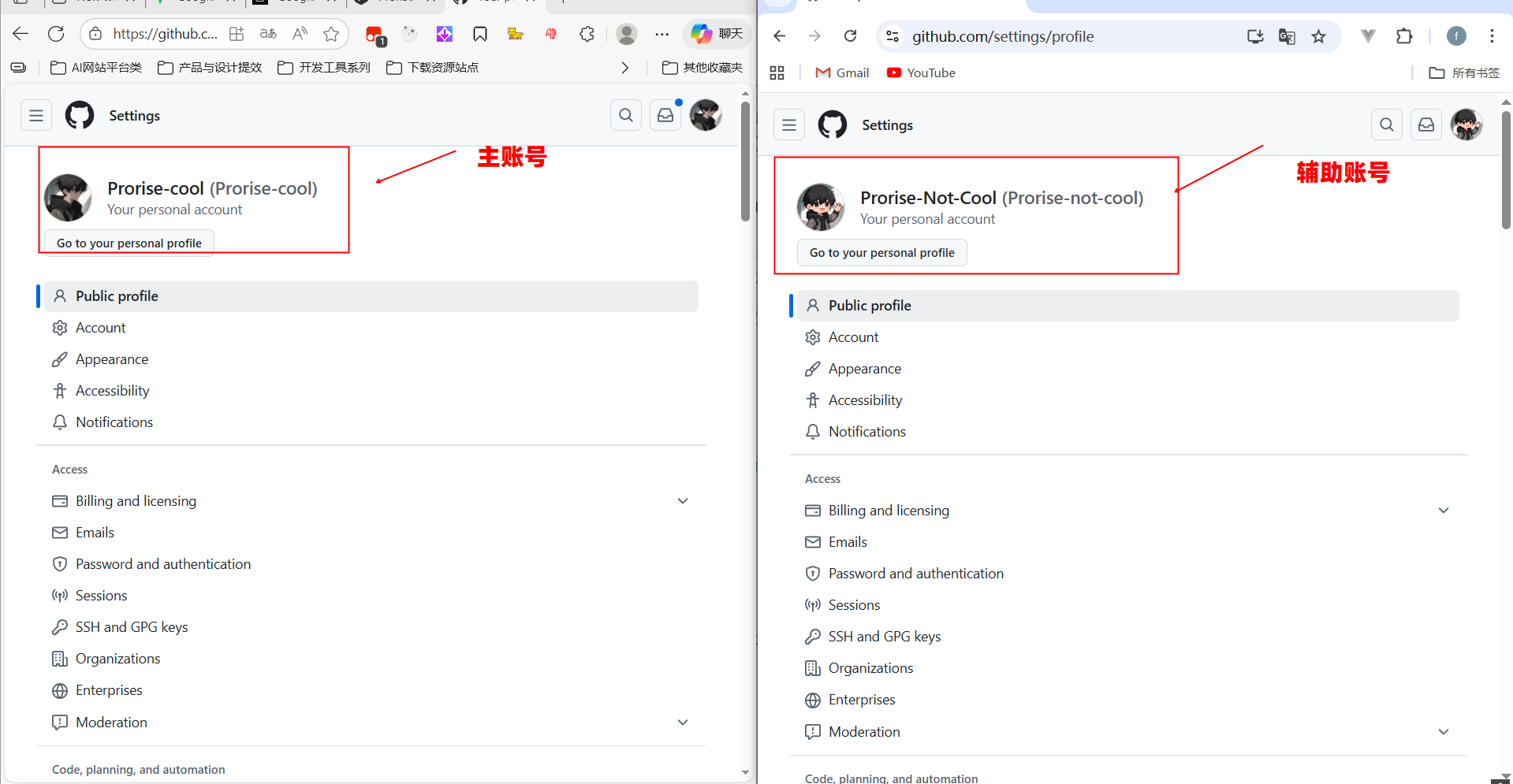The image size is (1513, 784).
Task: Open Chrome extensions puzzle icon
Action: [x=1404, y=36]
